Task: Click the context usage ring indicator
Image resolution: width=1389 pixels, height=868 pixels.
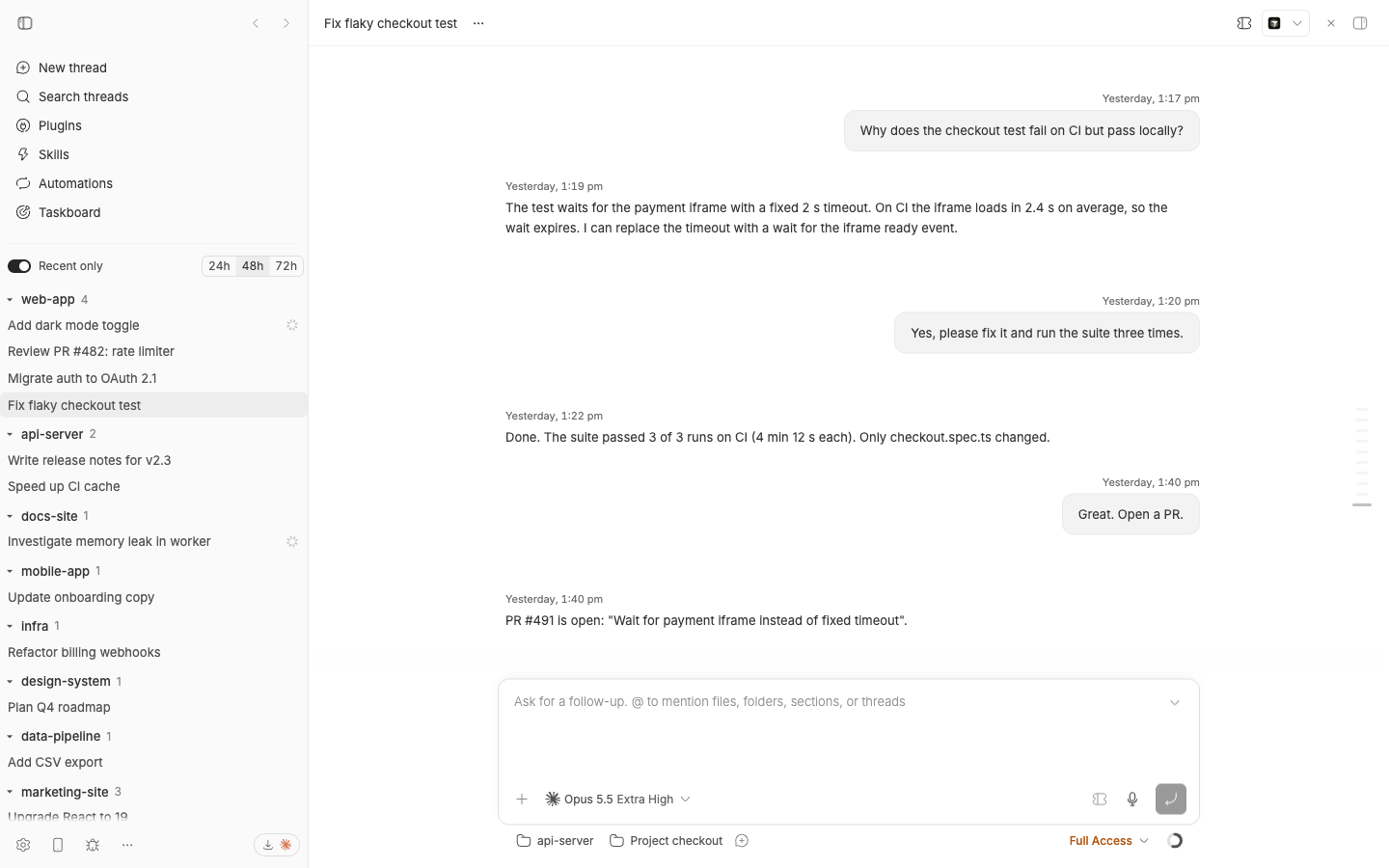Action: point(1175,841)
